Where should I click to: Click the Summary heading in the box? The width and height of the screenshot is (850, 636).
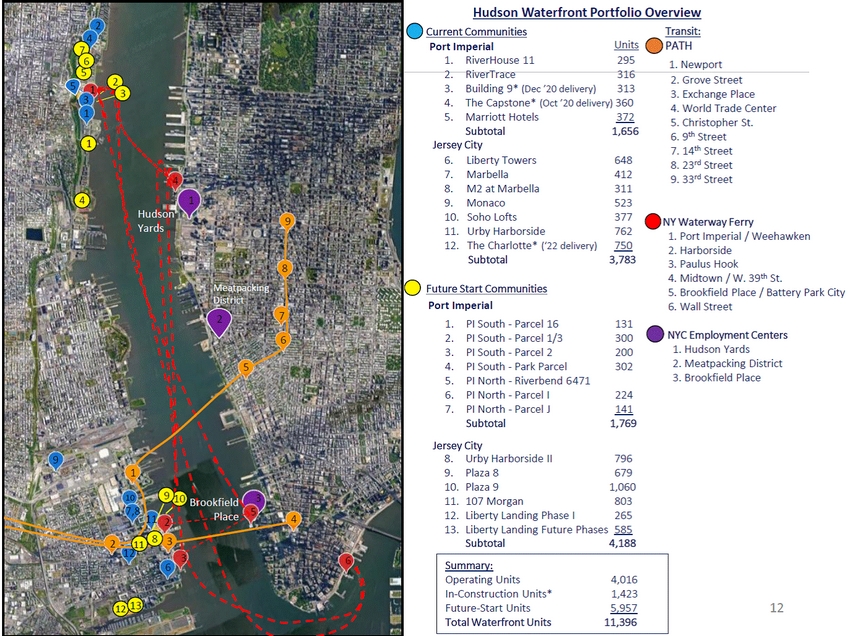tap(468, 565)
